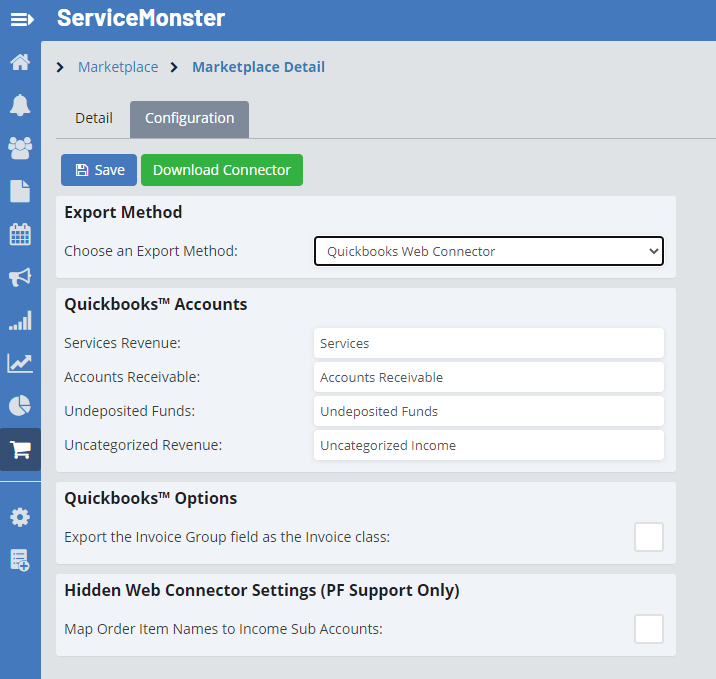Toggle the hamburger sidebar menu

tap(21, 19)
